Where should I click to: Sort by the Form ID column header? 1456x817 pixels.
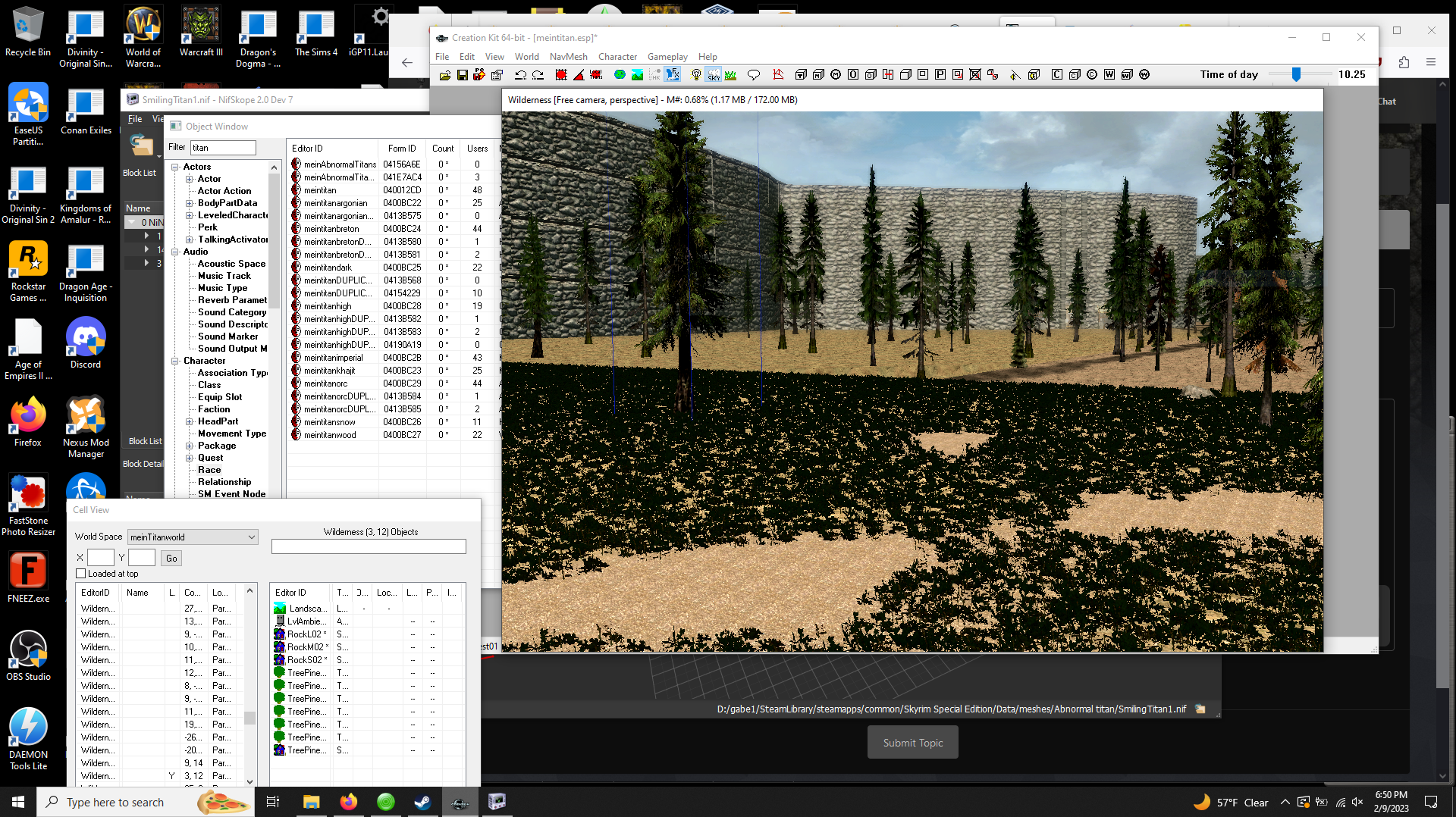(x=402, y=149)
